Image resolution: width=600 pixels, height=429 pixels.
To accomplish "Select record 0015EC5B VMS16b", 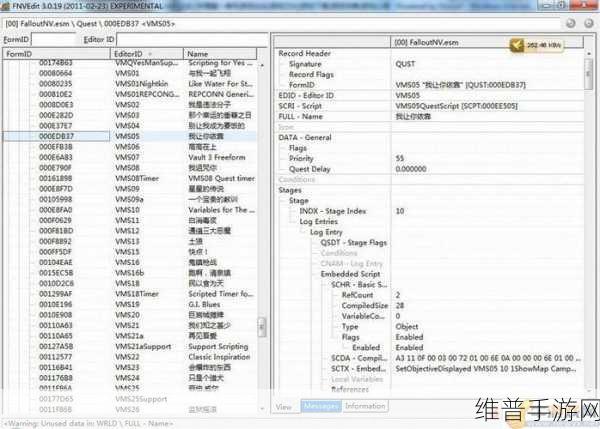I will pyautogui.click(x=130, y=273).
